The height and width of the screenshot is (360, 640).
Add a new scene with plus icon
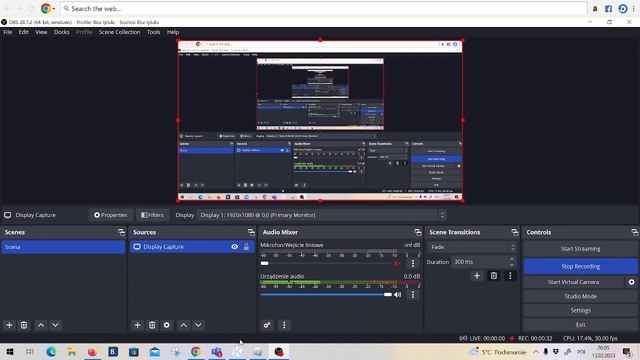point(9,325)
